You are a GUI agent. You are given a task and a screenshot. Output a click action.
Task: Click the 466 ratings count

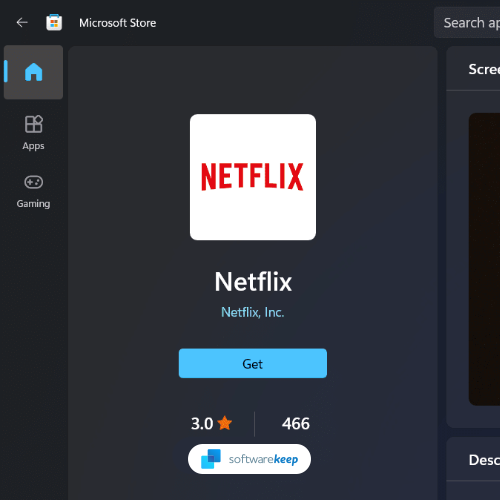296,424
